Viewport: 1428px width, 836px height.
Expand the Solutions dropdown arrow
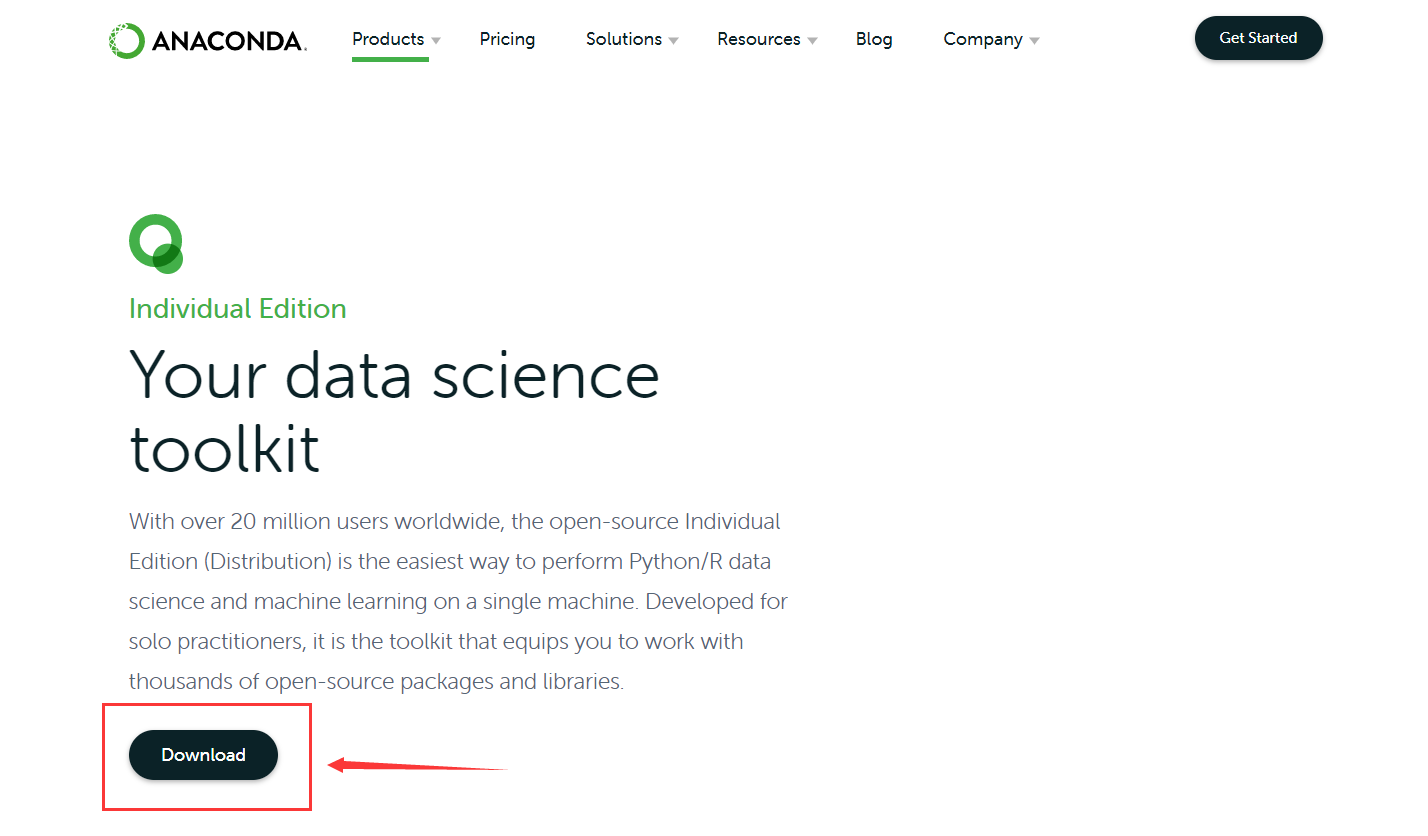click(x=674, y=41)
